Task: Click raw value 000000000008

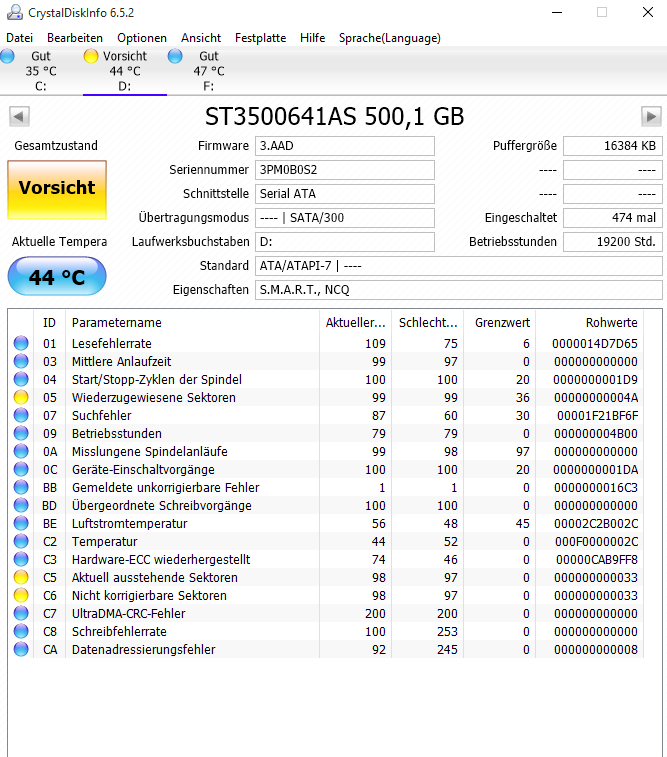Action: [x=596, y=649]
